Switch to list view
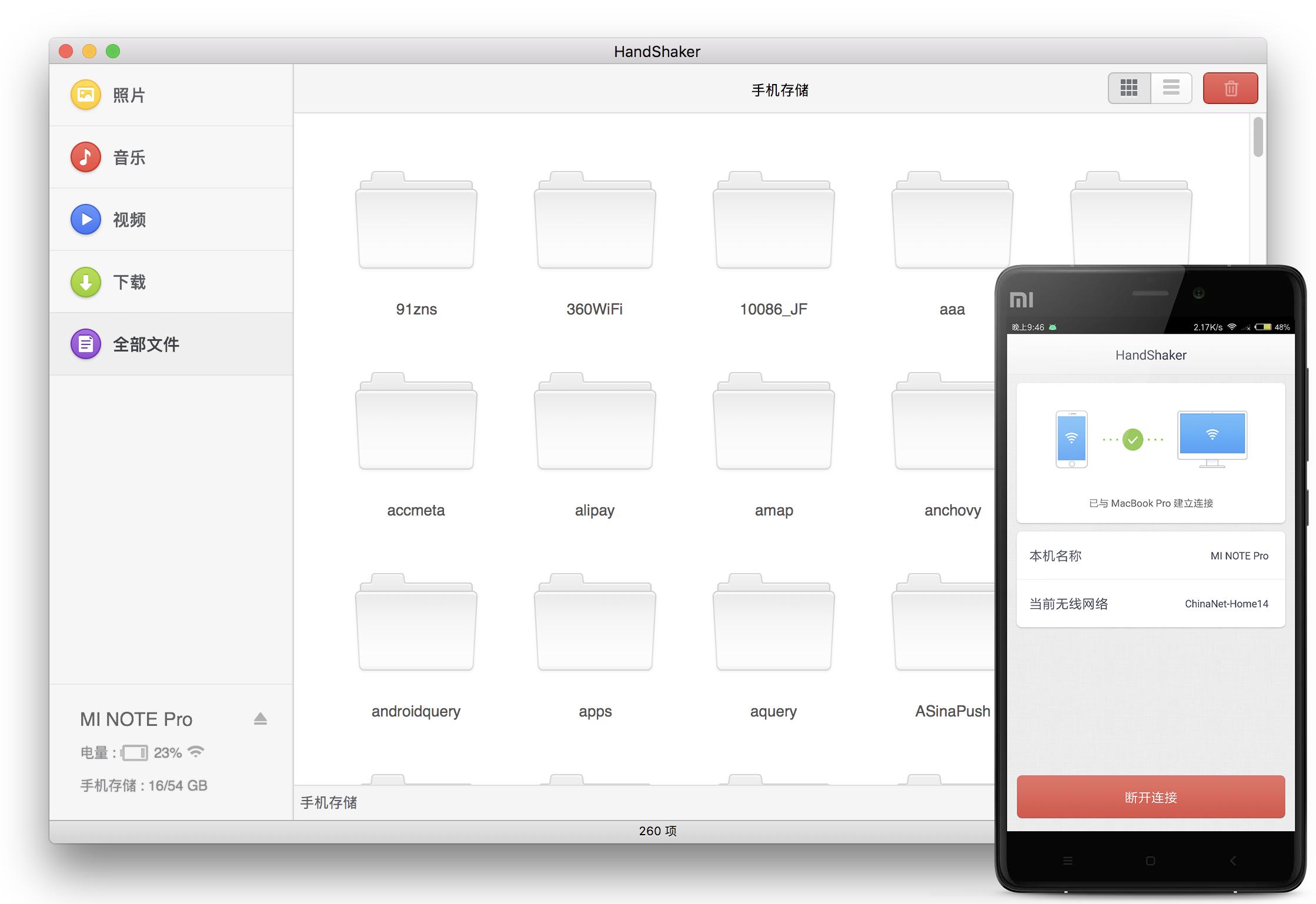Image resolution: width=1316 pixels, height=904 pixels. coord(1171,89)
